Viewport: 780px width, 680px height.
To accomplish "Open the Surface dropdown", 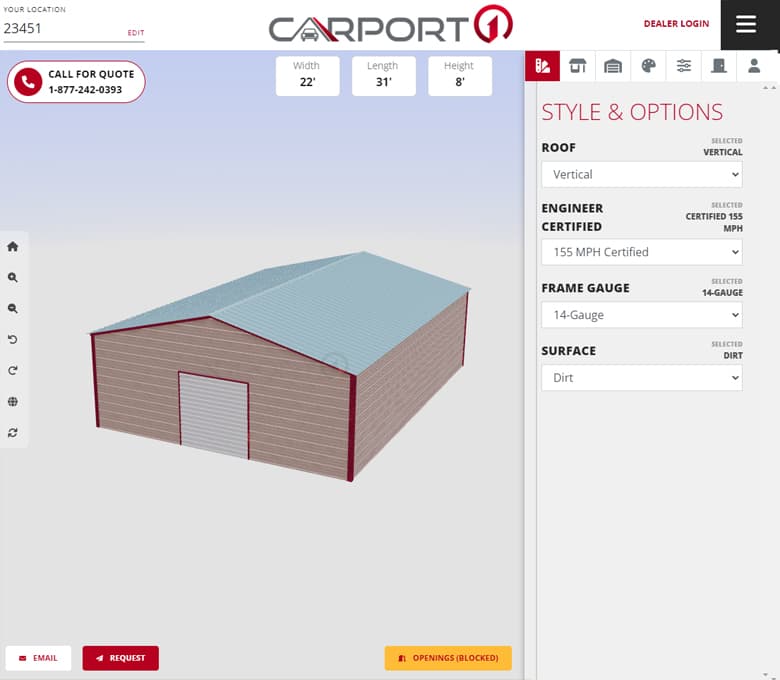I will pyautogui.click(x=641, y=378).
